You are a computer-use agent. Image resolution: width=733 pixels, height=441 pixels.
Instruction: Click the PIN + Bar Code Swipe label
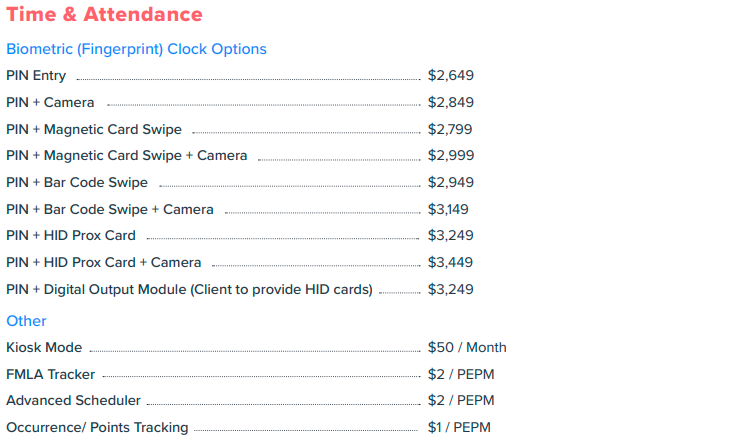click(77, 182)
